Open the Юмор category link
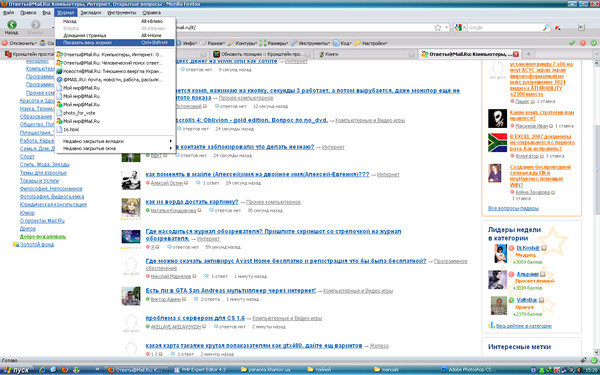Viewport: 600px width, 375px height. pos(27,213)
